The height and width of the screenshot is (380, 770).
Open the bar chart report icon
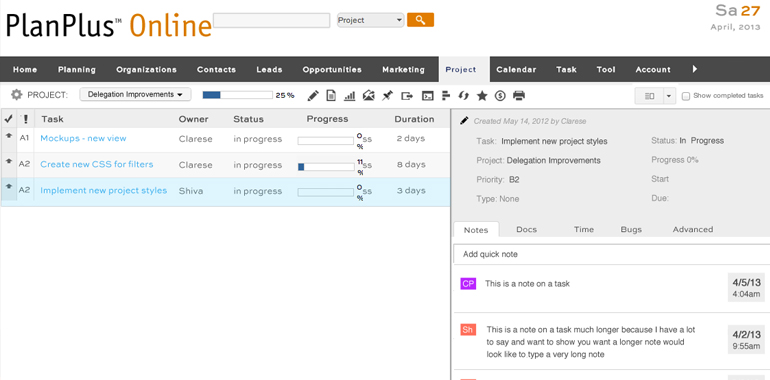pos(350,96)
